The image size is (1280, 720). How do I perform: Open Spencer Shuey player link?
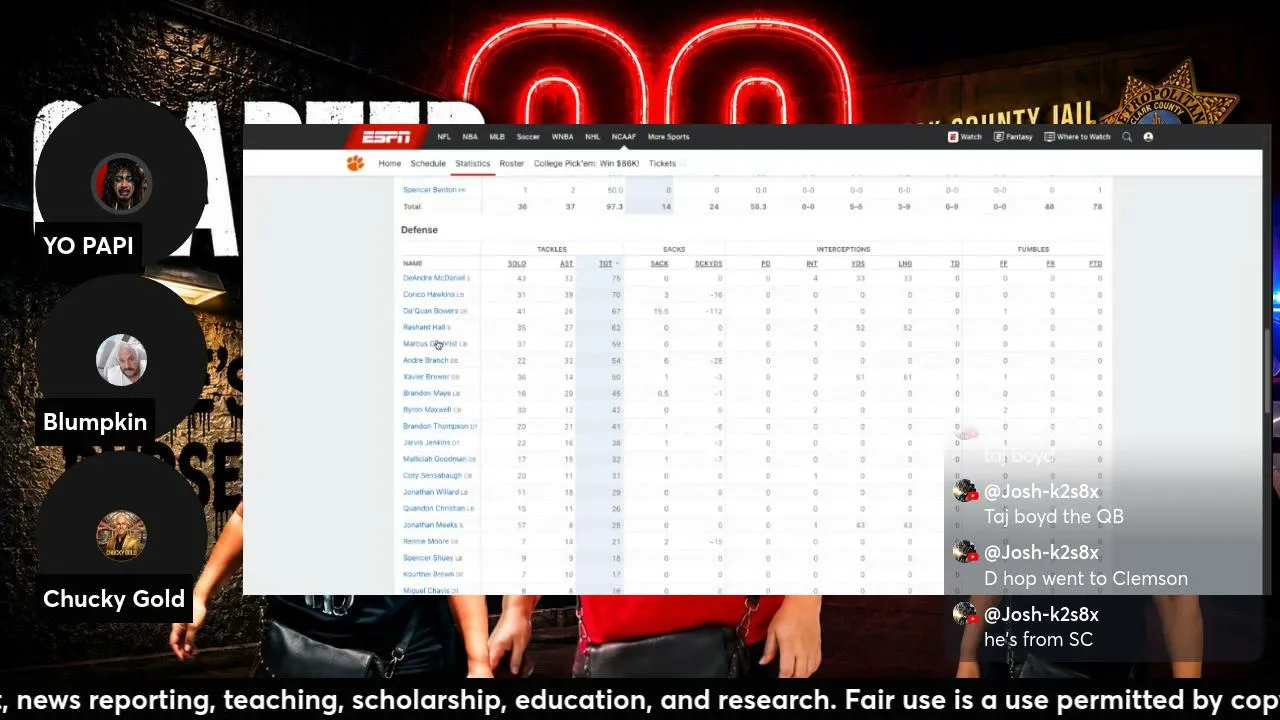tap(428, 558)
